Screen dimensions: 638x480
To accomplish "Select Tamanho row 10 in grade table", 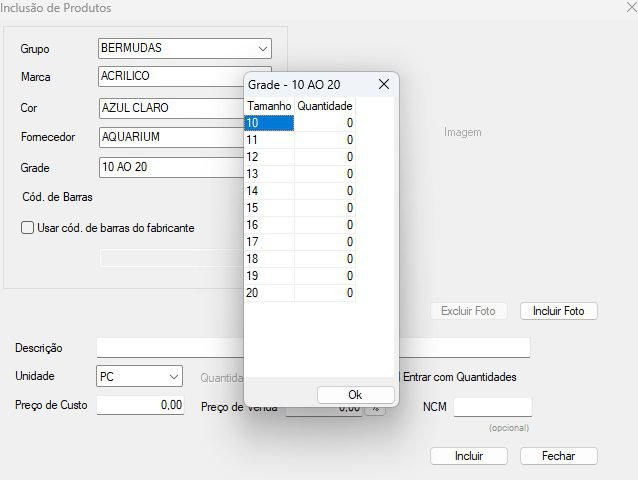I will [269, 123].
